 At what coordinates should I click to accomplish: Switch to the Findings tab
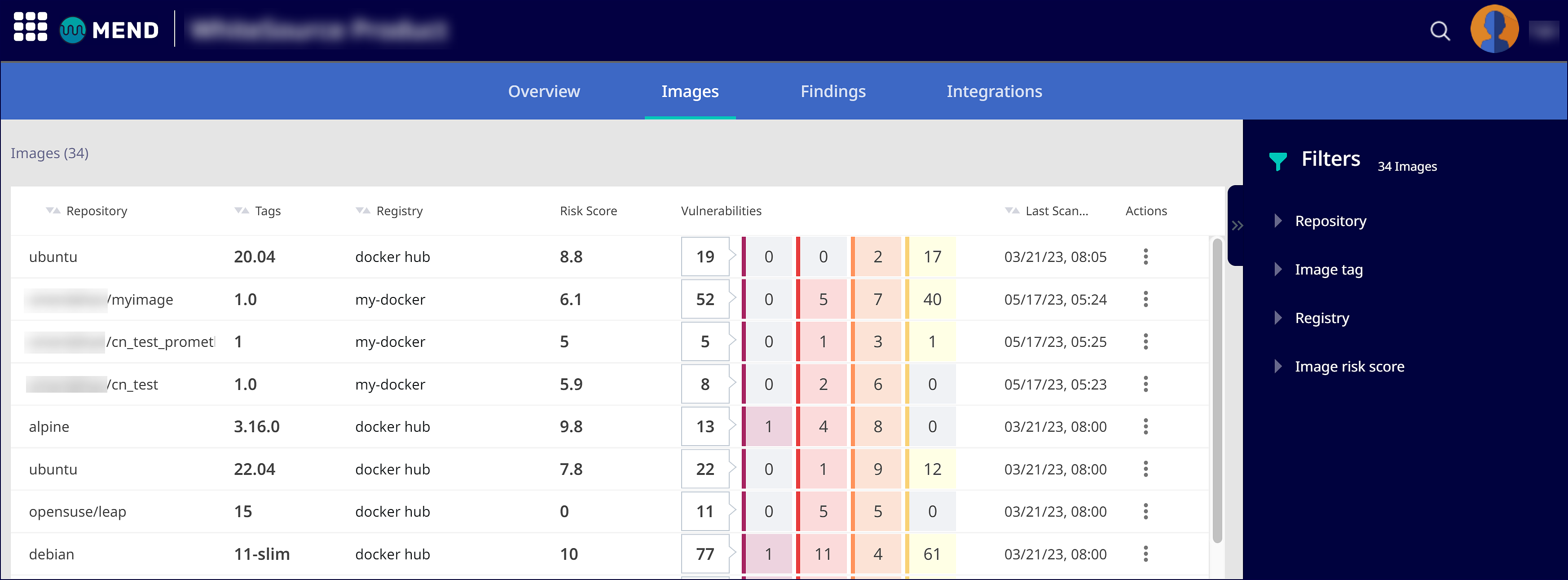[832, 91]
